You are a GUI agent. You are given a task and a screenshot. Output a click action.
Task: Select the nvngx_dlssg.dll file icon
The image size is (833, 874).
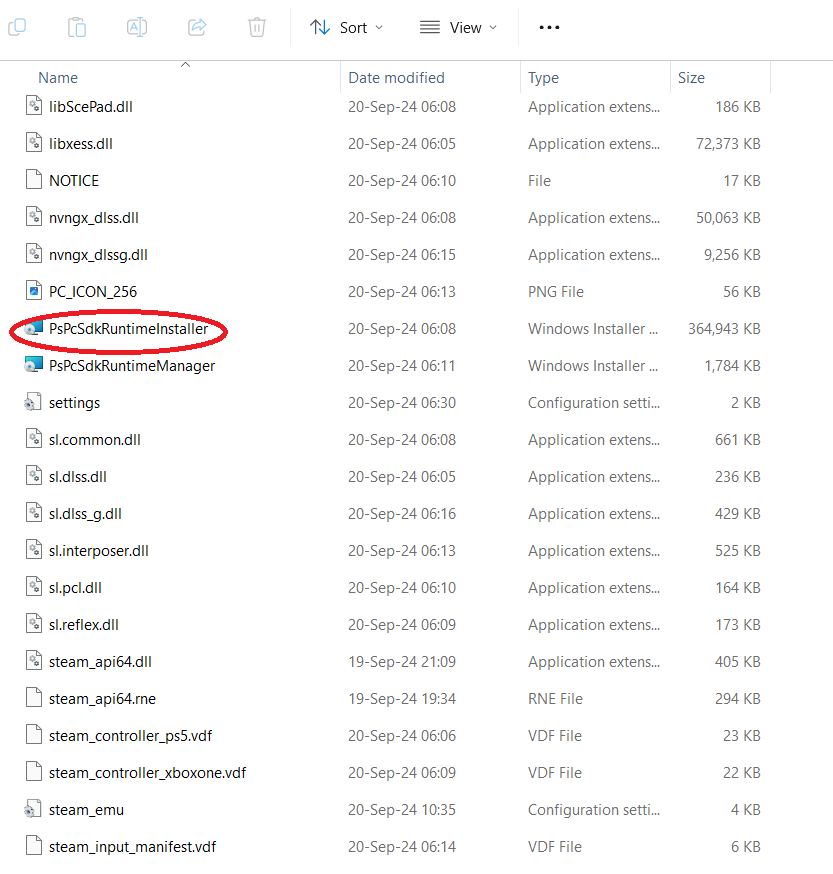34,254
